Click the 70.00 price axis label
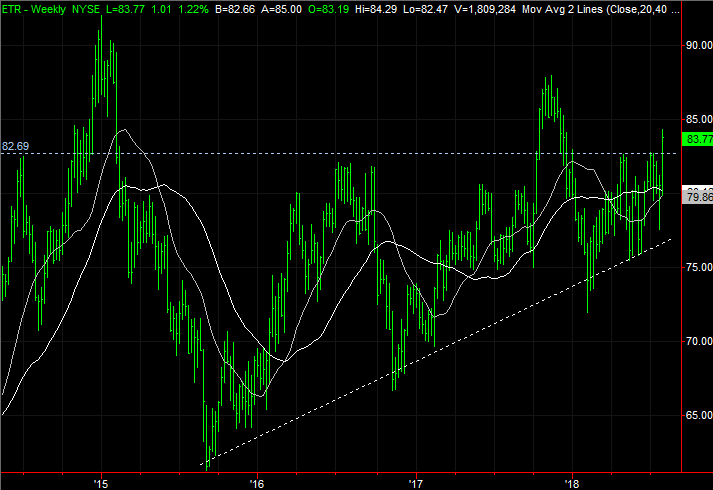The image size is (713, 490). click(x=699, y=341)
